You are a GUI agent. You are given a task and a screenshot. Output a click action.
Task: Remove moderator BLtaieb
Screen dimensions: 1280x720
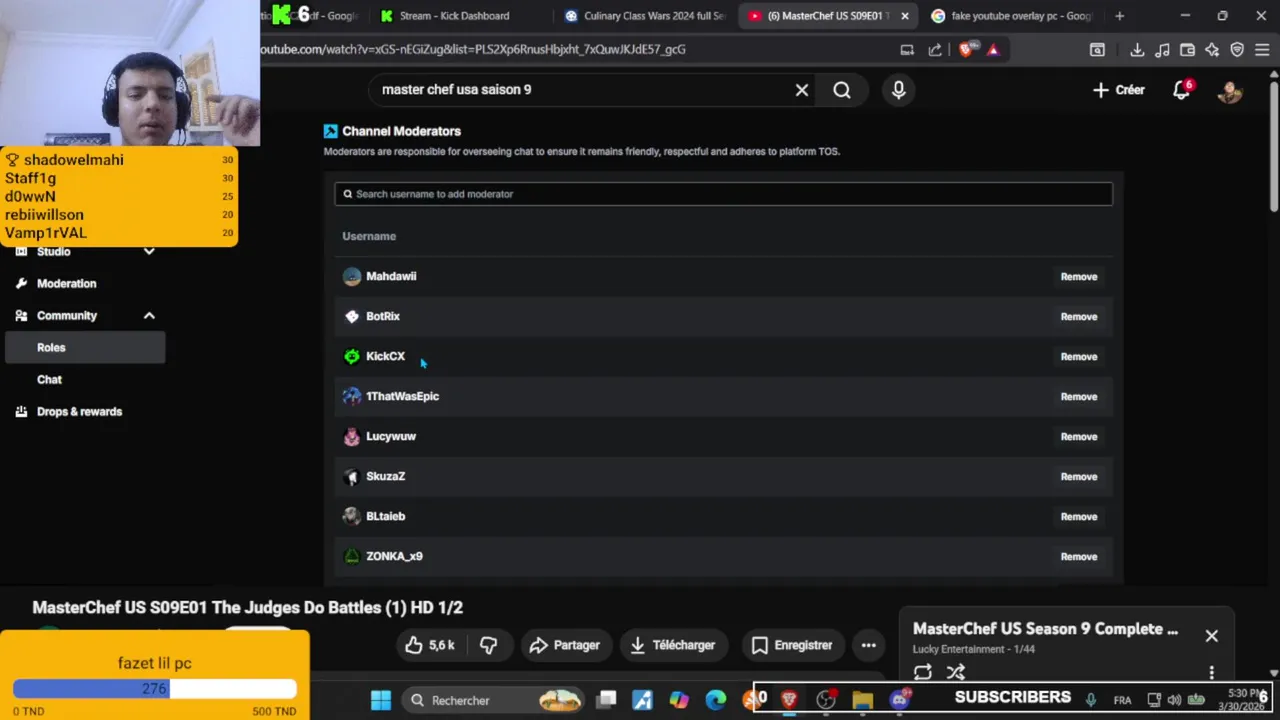point(1078,517)
